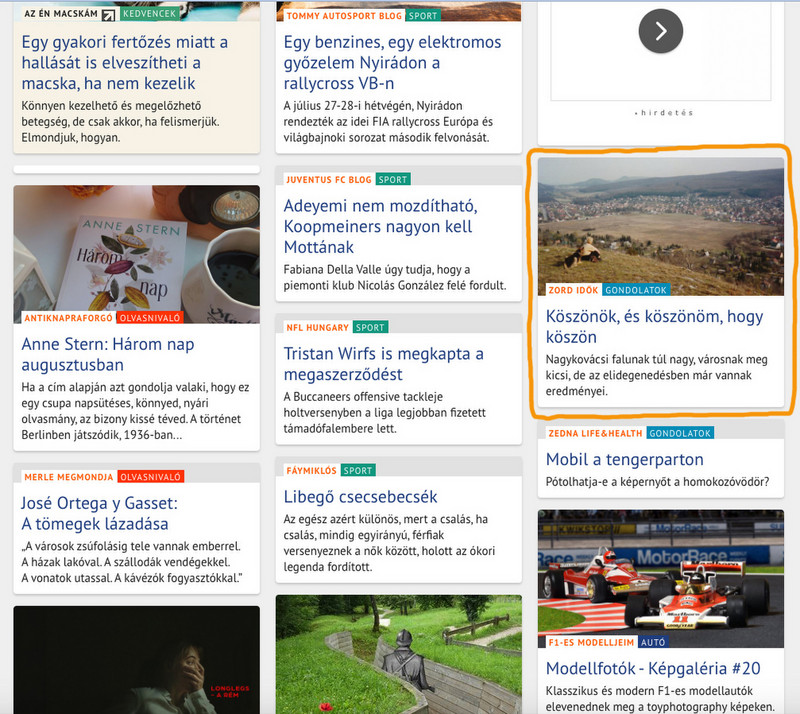800x714 pixels.
Task: Click the next arrow in the ad carousel
Action: [x=661, y=31]
